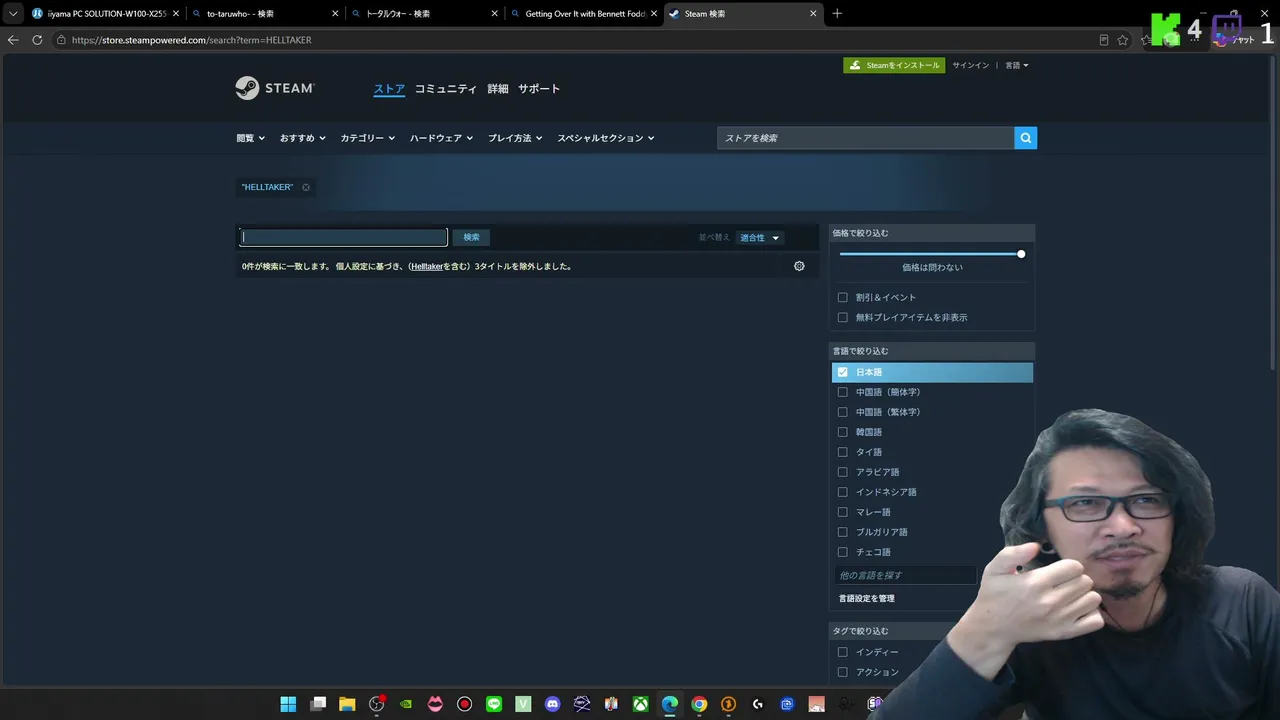
Task: Enable the 割引＆イベント checkbox
Action: [842, 297]
